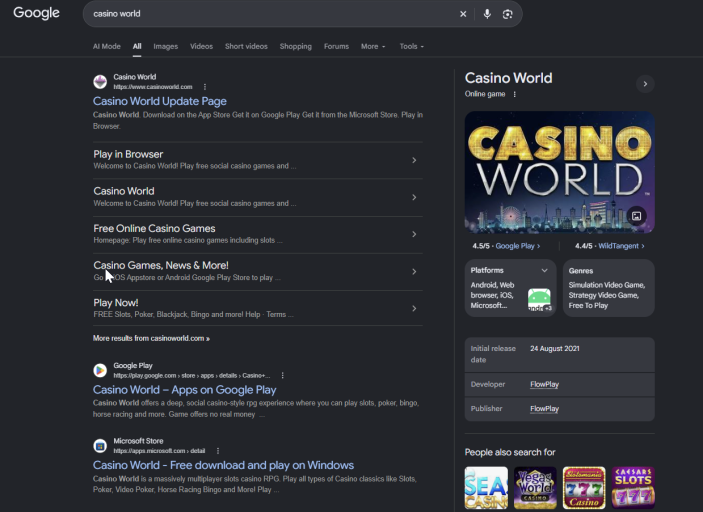The height and width of the screenshot is (512, 703).
Task: Open options dots beside Online game label
Action: click(515, 94)
